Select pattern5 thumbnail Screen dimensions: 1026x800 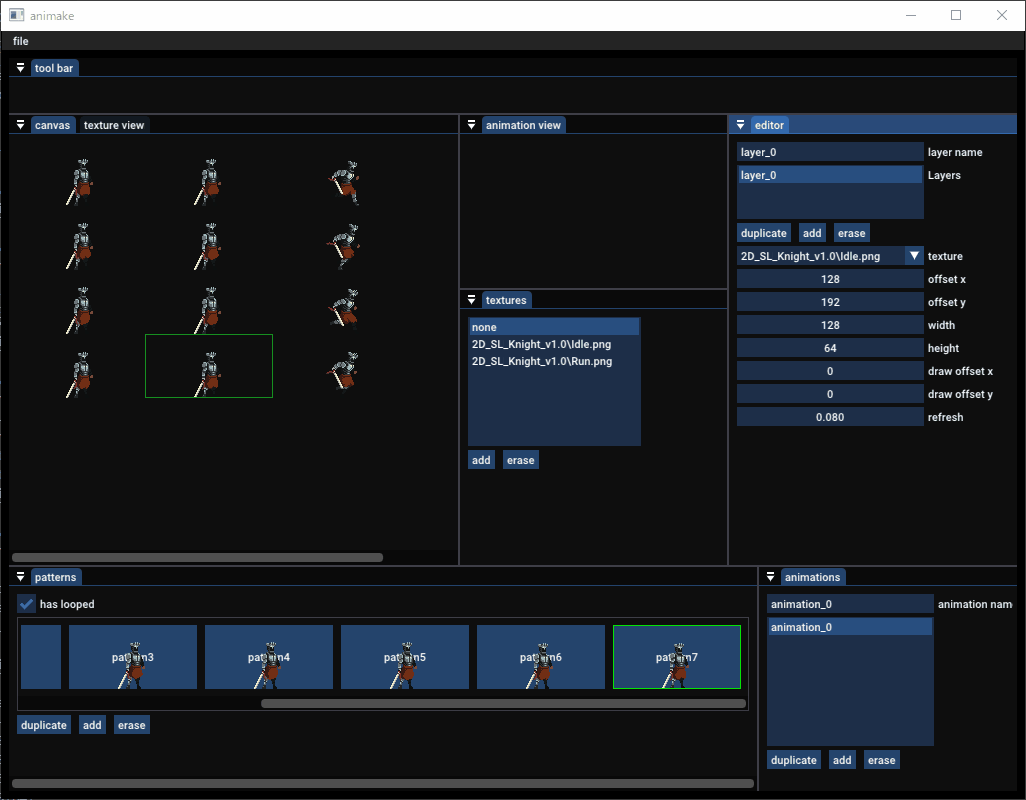tap(405, 657)
